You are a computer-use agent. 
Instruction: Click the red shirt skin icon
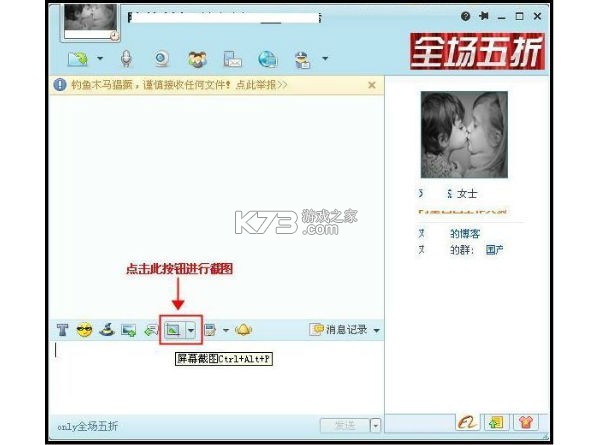click(525, 422)
